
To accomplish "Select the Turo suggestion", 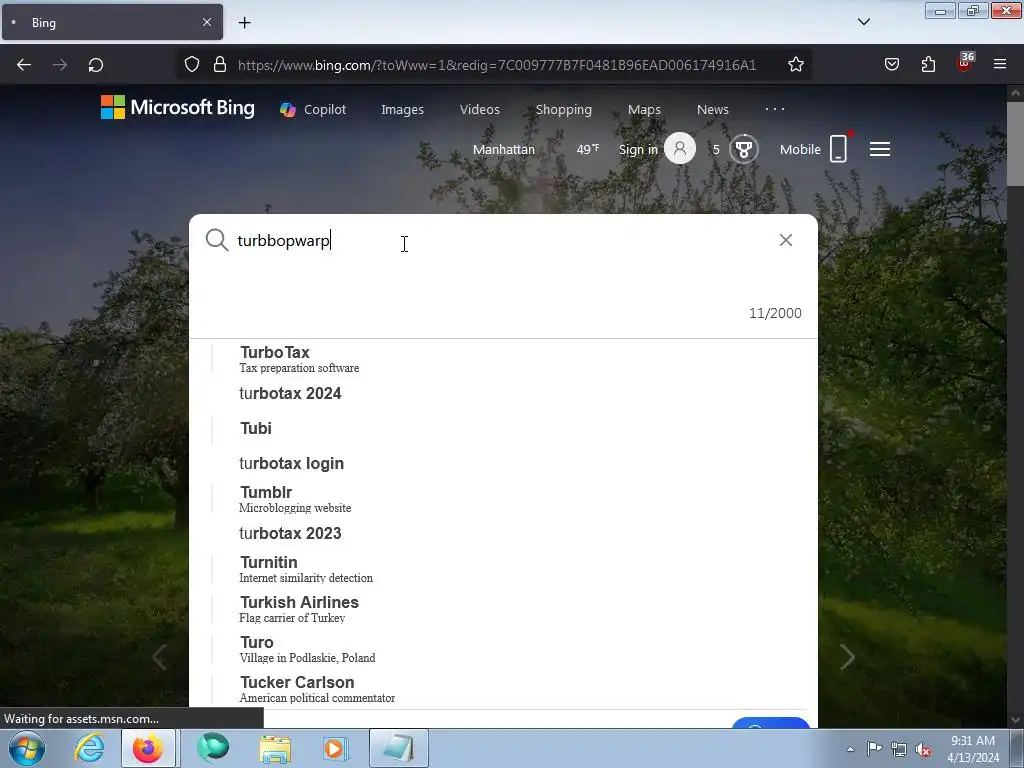I will click(x=503, y=648).
